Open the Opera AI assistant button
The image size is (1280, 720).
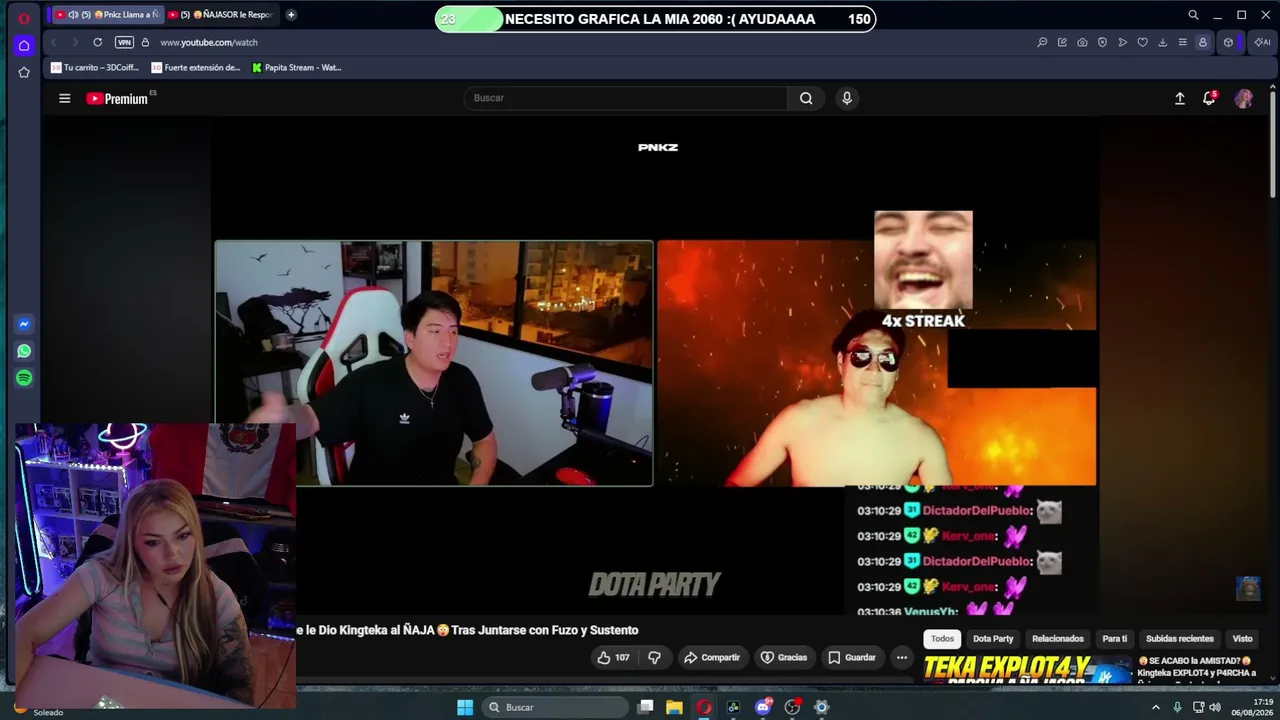pos(1261,42)
